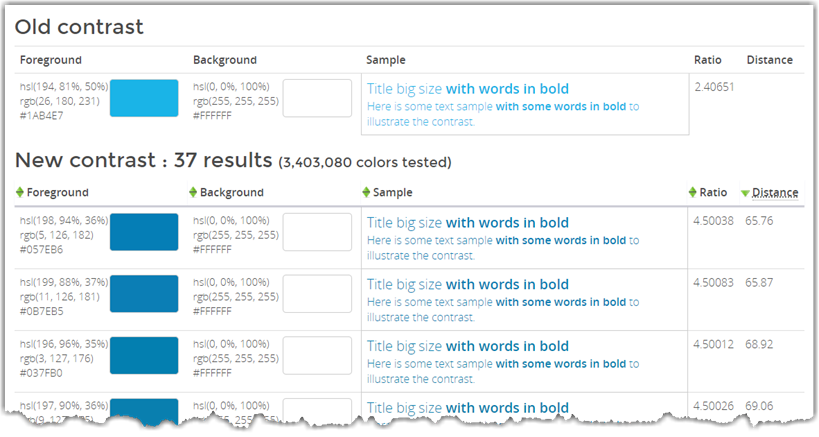Click the text rgb(5, 126, 182)
The height and width of the screenshot is (437, 819).
56,235
